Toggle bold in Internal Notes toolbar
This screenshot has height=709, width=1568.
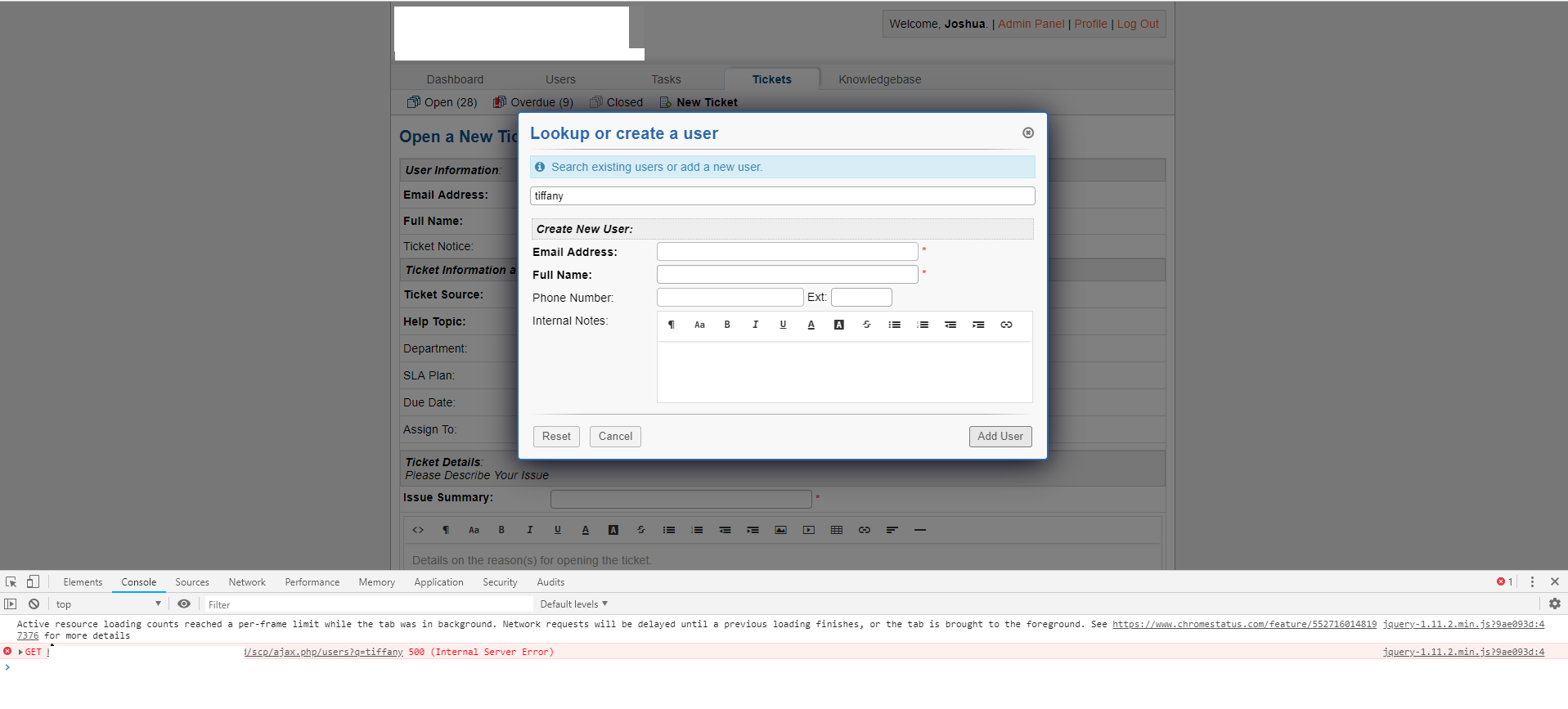tap(727, 325)
